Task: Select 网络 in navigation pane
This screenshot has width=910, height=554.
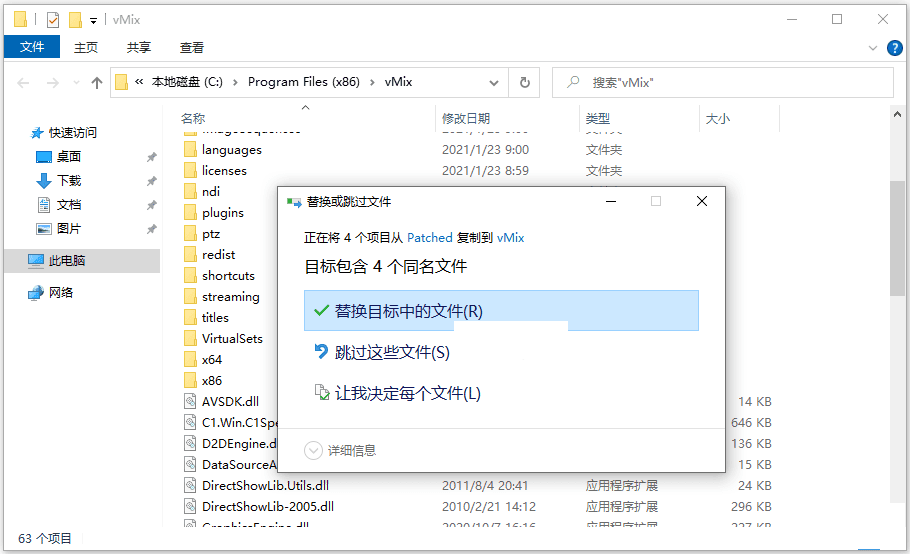Action: click(x=60, y=292)
